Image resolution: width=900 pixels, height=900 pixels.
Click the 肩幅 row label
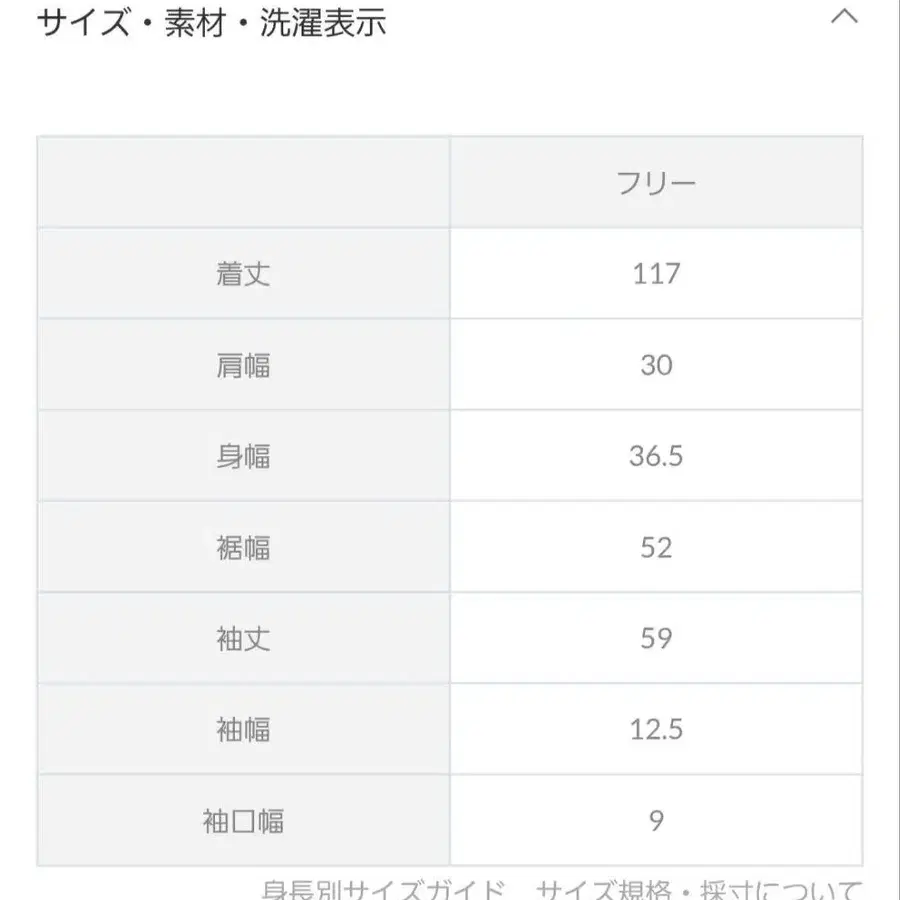[244, 364]
